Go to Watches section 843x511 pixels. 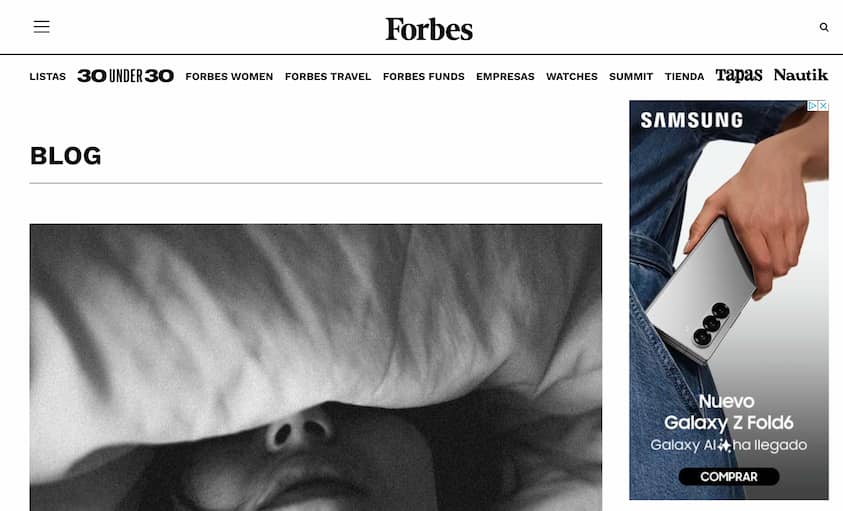pyautogui.click(x=572, y=76)
